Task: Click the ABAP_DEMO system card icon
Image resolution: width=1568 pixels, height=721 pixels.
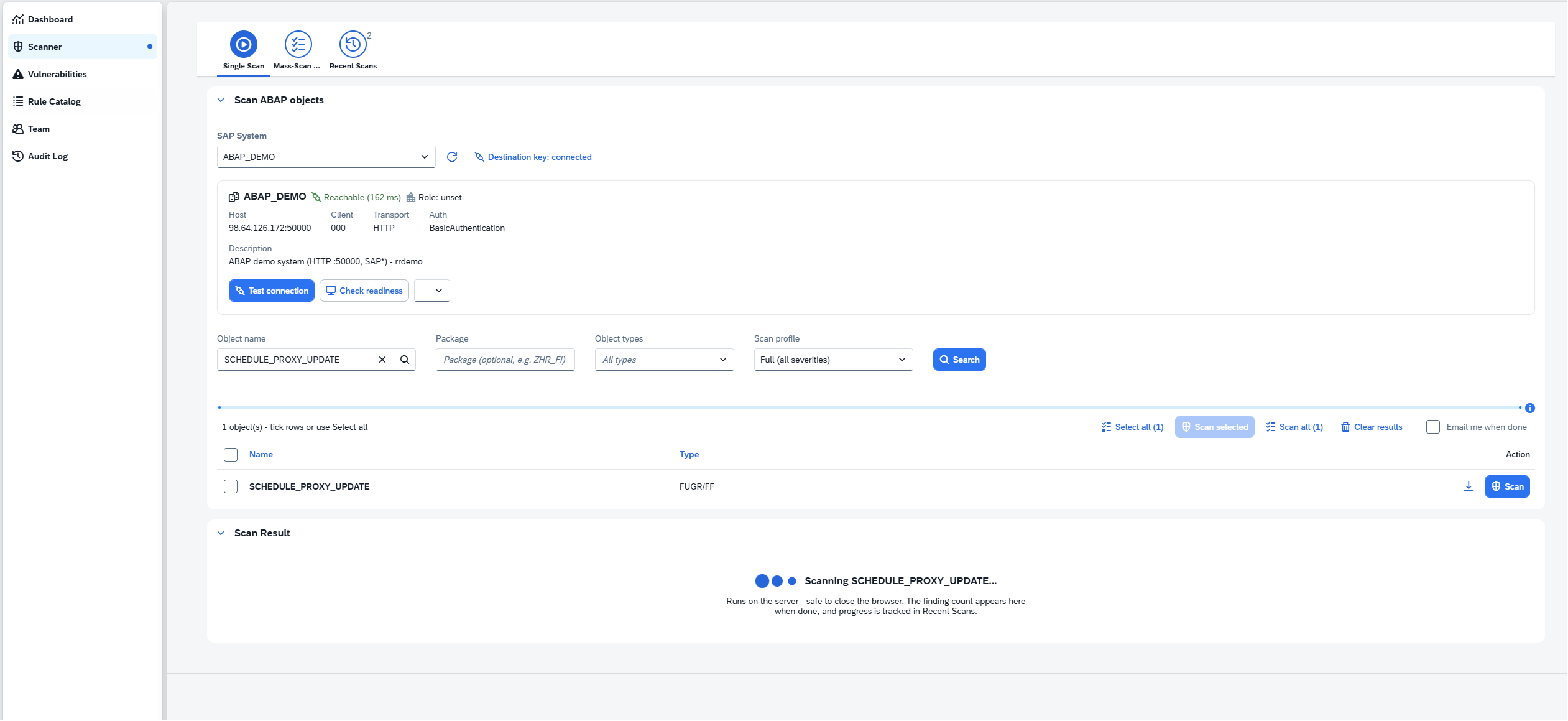Action: click(234, 197)
